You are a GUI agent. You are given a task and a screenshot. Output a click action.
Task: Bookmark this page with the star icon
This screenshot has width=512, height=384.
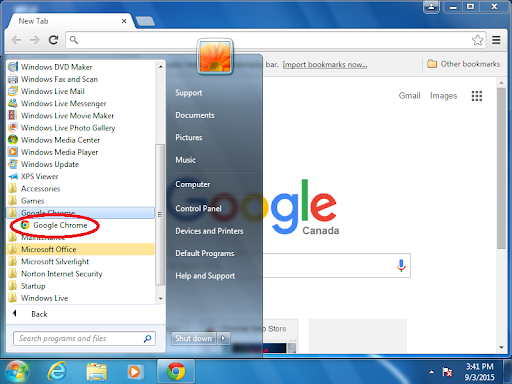477,40
